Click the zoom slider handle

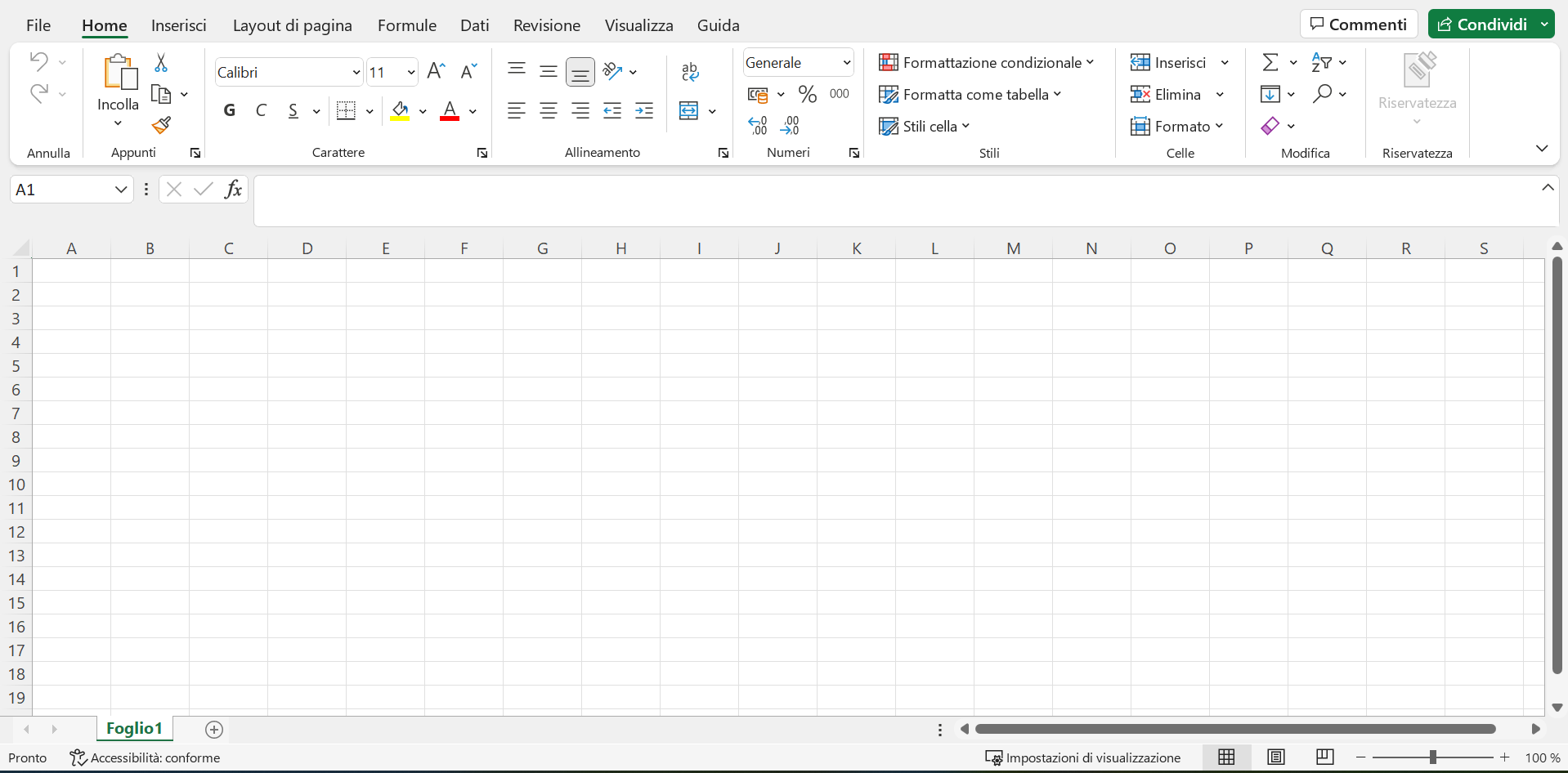[x=1432, y=757]
